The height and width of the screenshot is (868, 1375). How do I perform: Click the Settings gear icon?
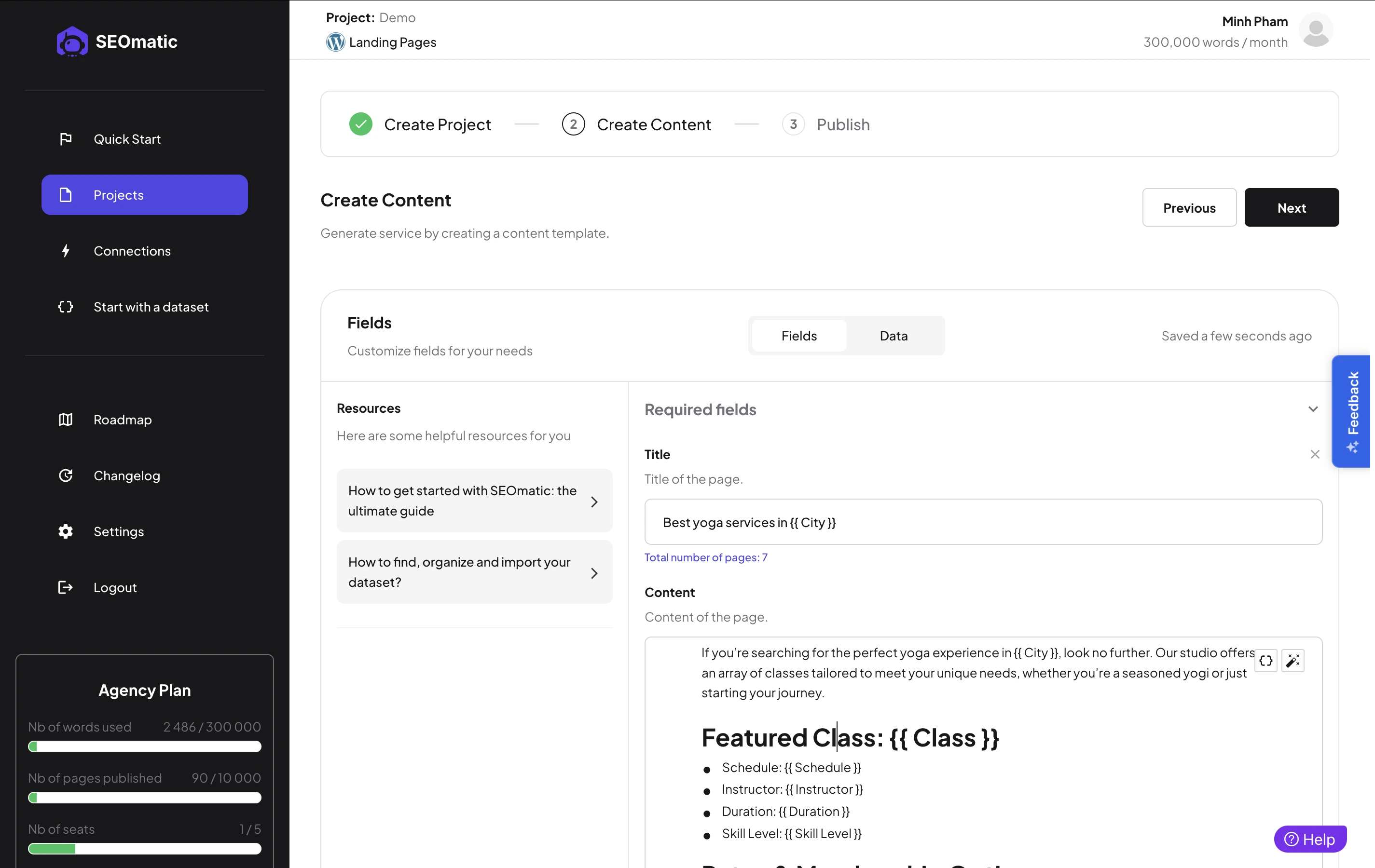[x=66, y=531]
